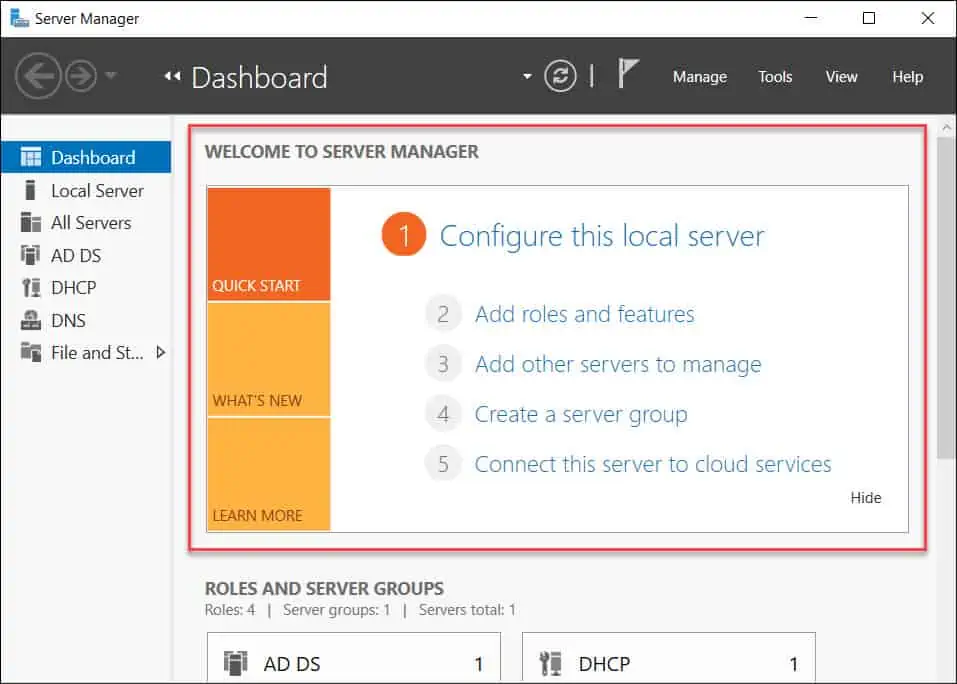Screen dimensions: 957x684
Task: Click the step 5 number circle
Action: 443,464
